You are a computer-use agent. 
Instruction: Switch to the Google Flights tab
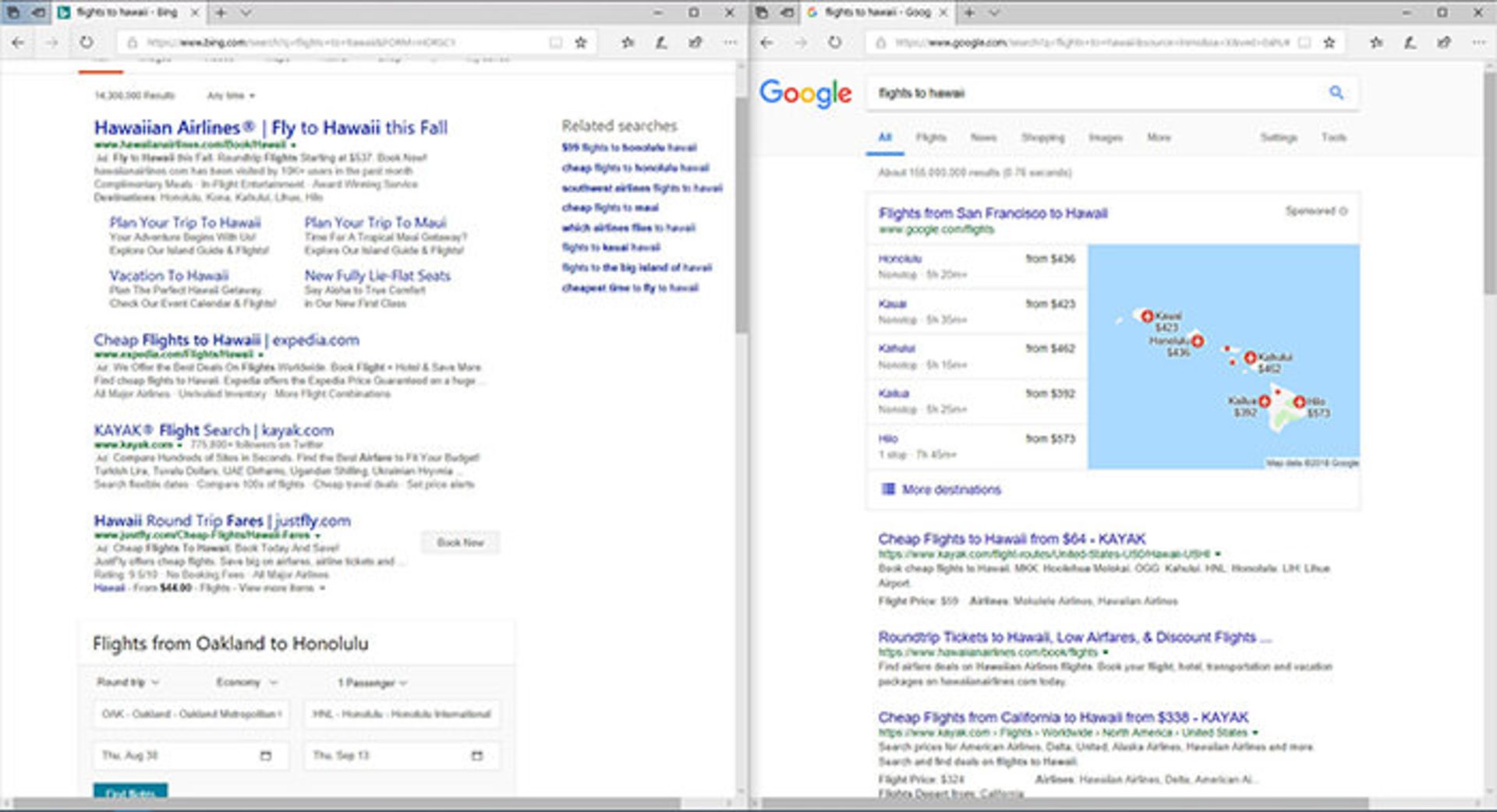930,137
